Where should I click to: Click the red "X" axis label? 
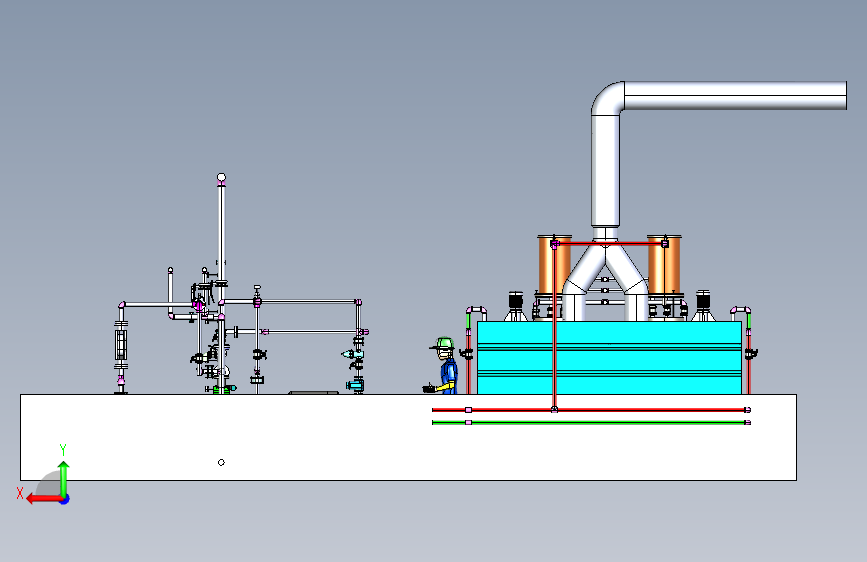20,493
